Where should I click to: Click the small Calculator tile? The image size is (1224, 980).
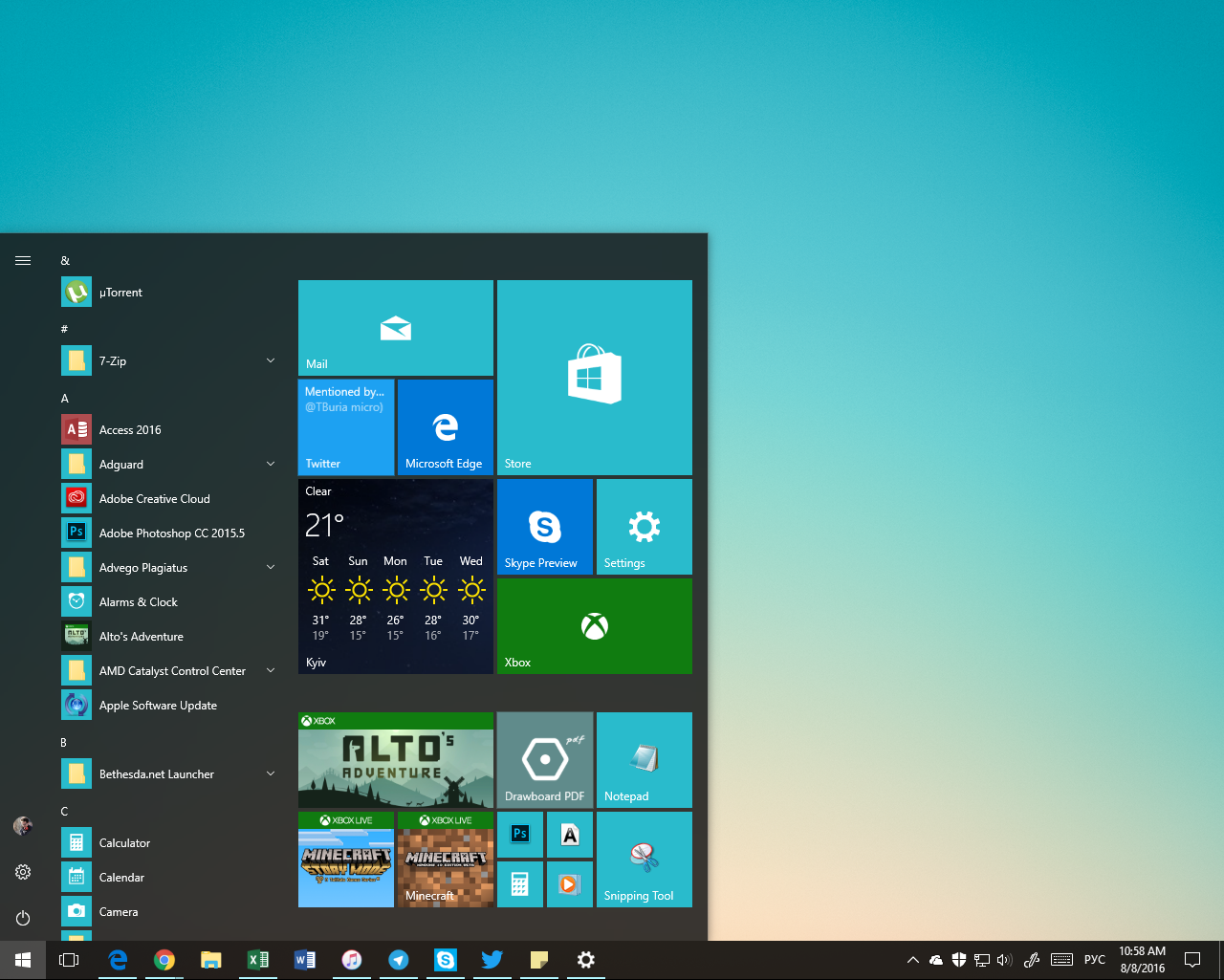pyautogui.click(x=520, y=884)
